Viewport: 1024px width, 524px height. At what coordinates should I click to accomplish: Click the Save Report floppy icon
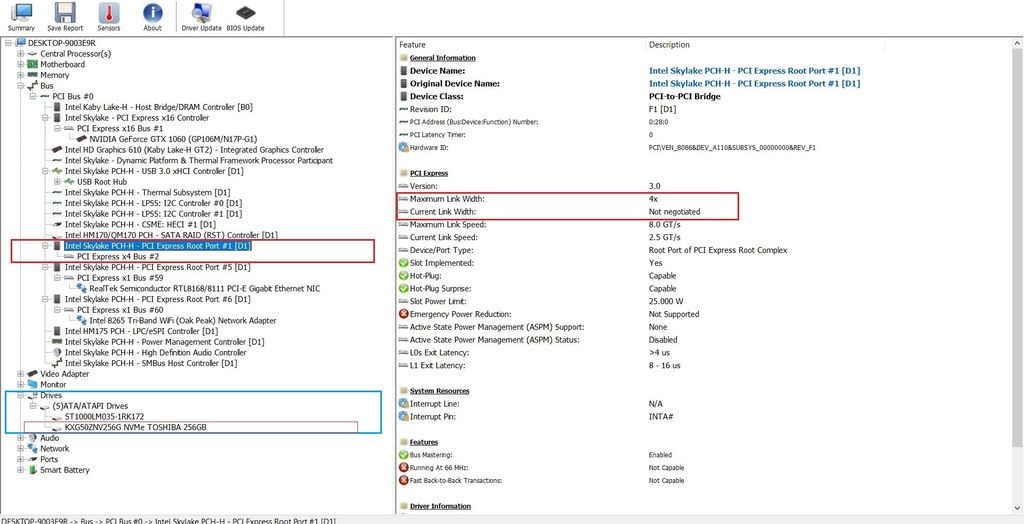(x=65, y=17)
